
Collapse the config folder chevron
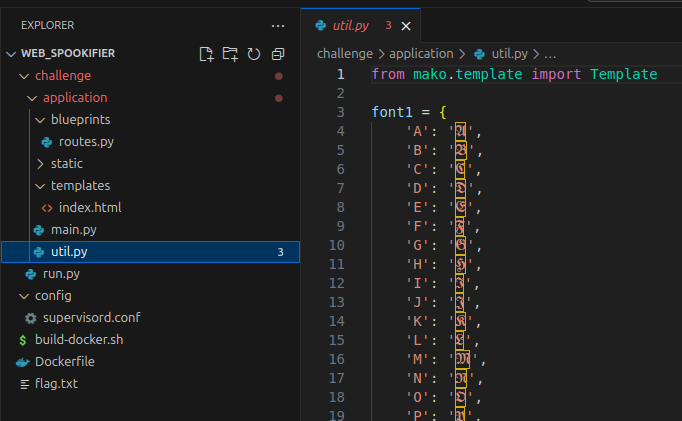coord(24,296)
